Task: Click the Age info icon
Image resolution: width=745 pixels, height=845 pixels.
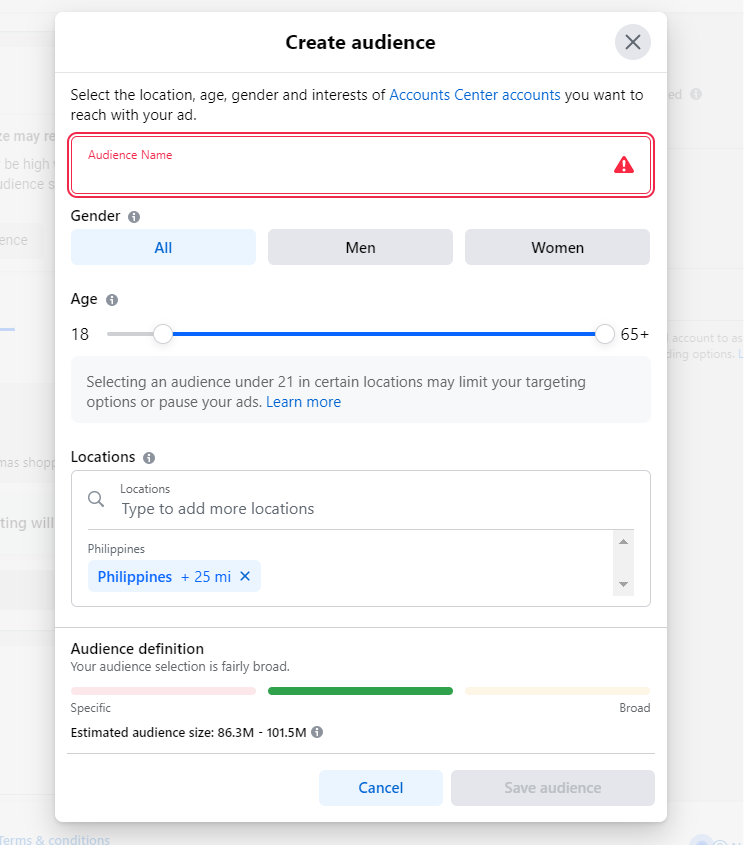Action: (x=112, y=300)
